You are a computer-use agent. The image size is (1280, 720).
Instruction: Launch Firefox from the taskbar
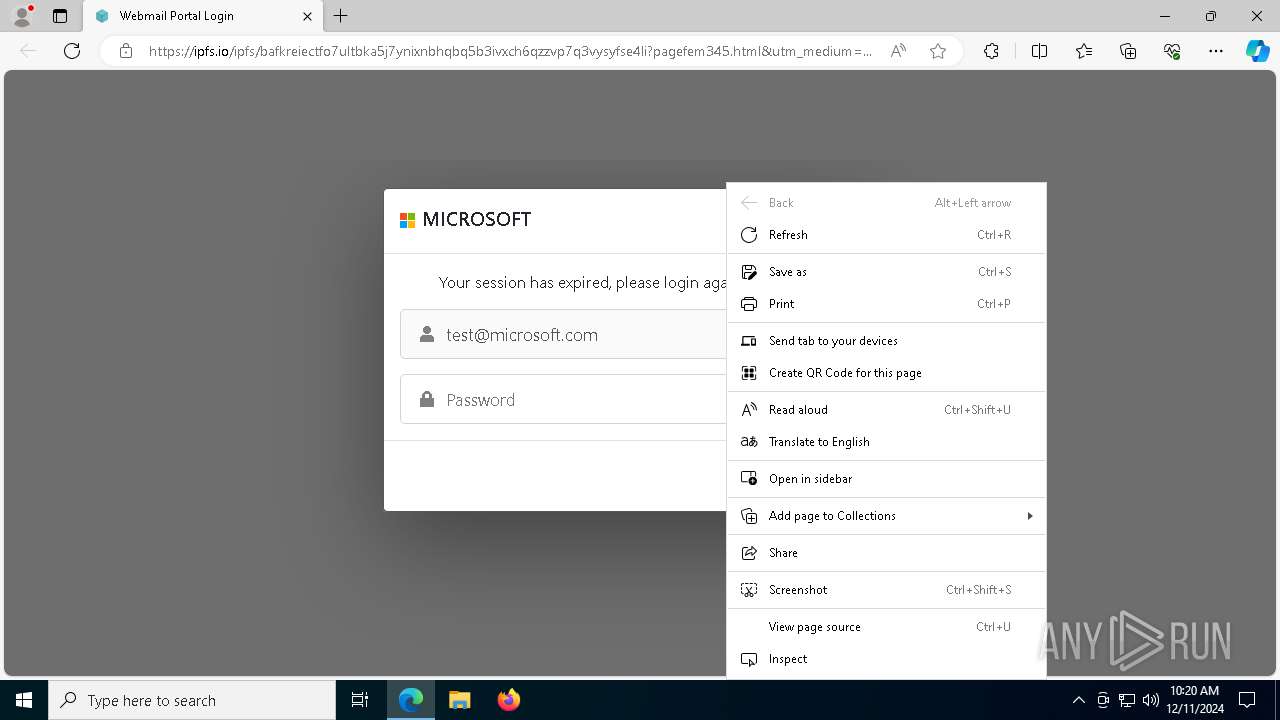(x=509, y=700)
